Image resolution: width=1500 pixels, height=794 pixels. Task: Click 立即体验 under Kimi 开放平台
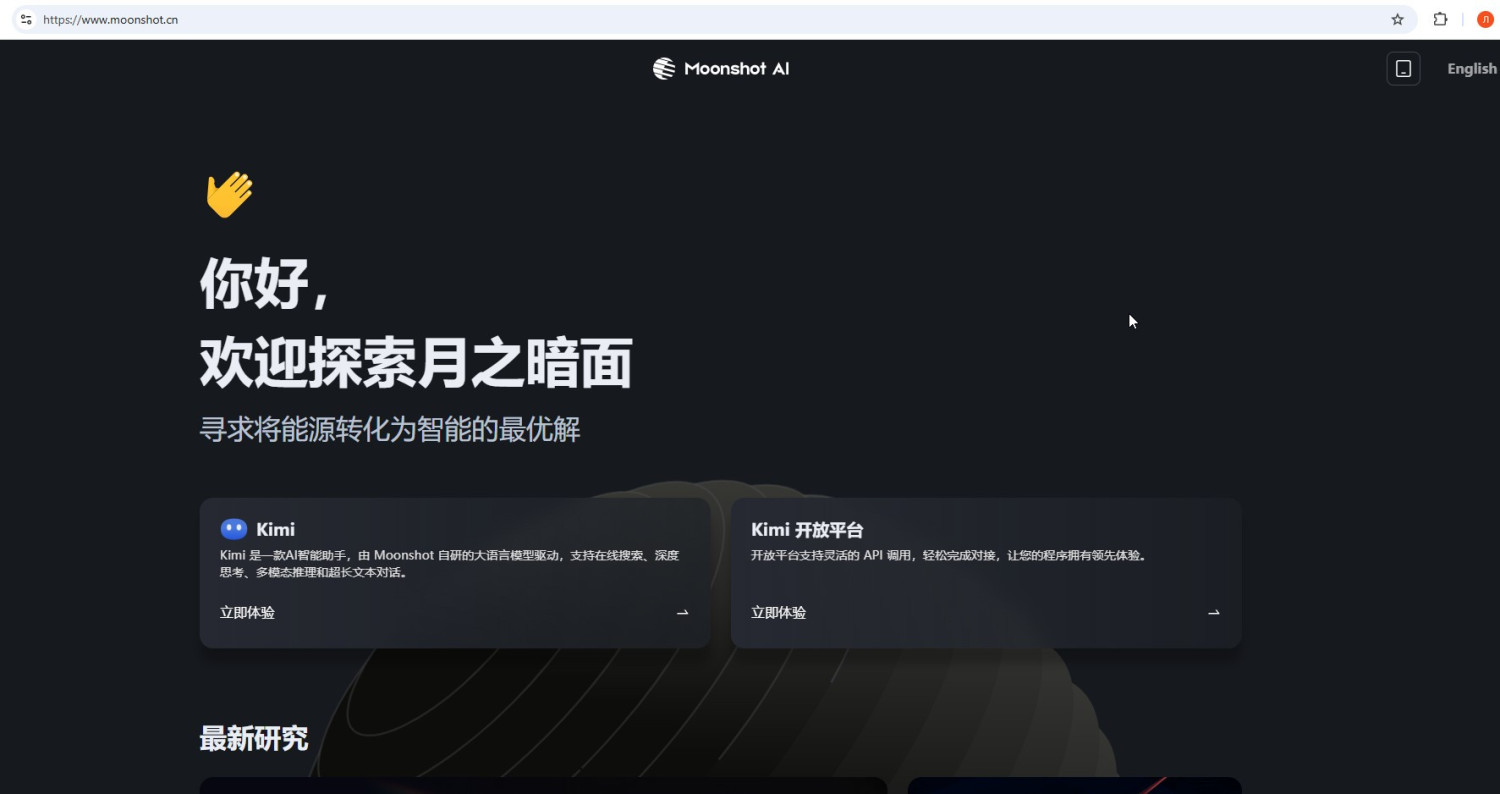778,613
